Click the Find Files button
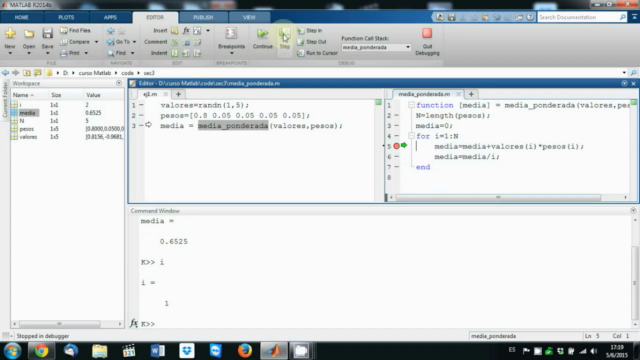This screenshot has height=360, width=640. coord(76,31)
